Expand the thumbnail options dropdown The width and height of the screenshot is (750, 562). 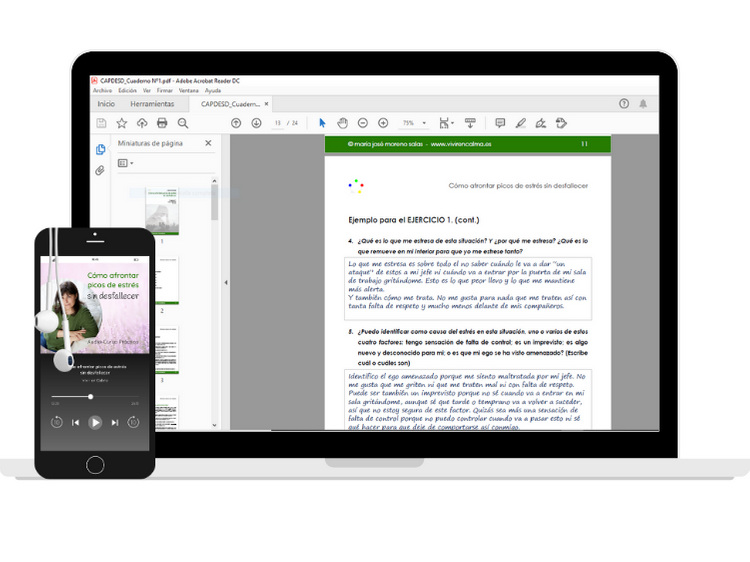tap(125, 163)
